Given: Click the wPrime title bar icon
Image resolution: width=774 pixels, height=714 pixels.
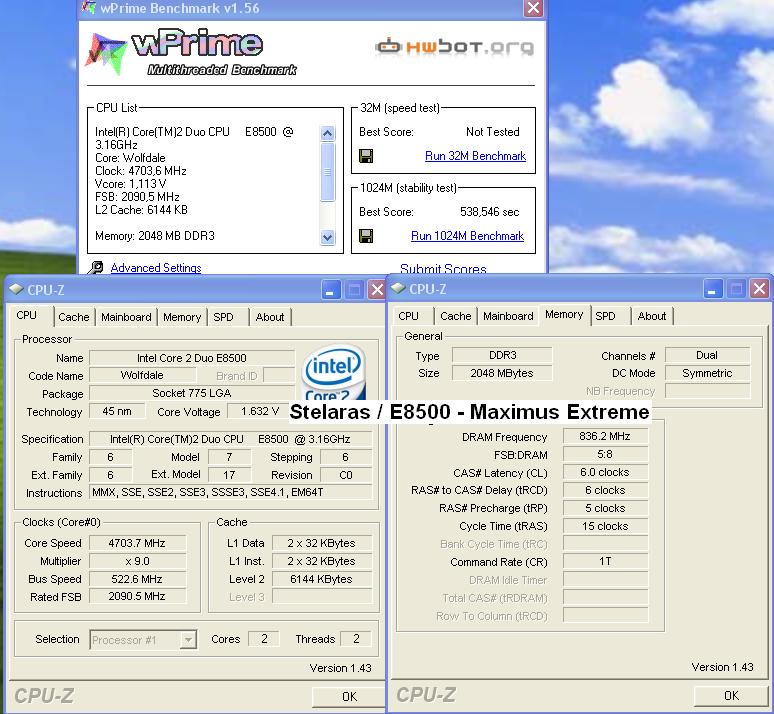Looking at the screenshot, I should 89,7.
